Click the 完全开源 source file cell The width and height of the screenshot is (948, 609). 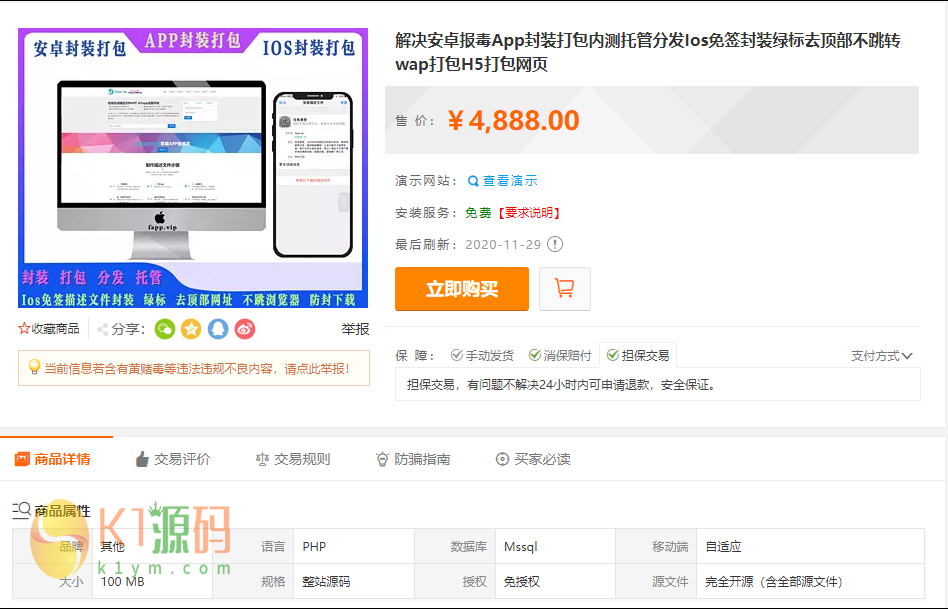point(810,582)
